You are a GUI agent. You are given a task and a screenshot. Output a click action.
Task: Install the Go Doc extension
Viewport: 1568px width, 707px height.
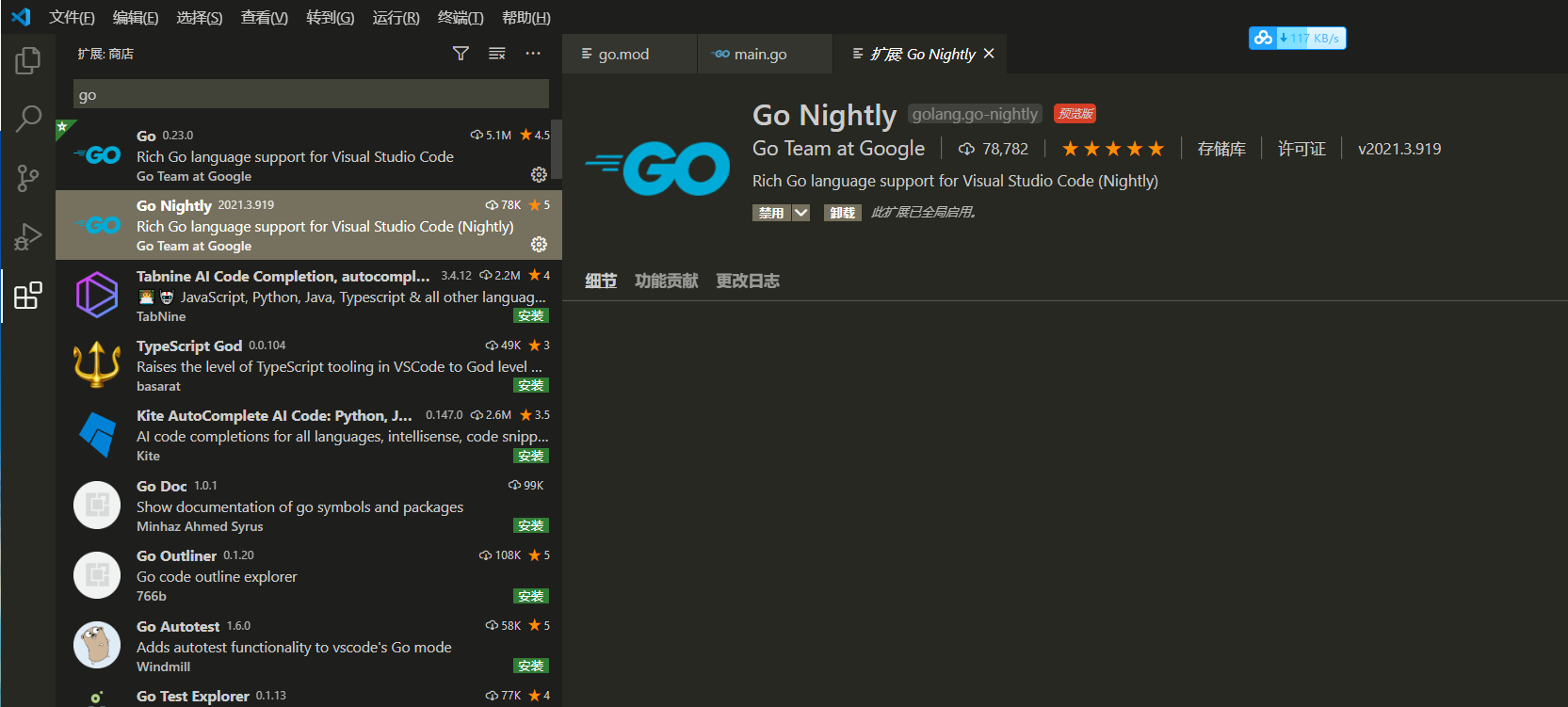pos(531,525)
